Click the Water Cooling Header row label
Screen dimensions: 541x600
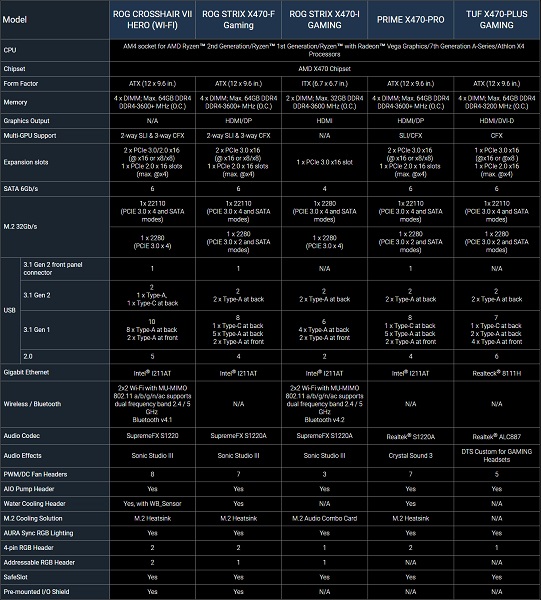pos(55,504)
